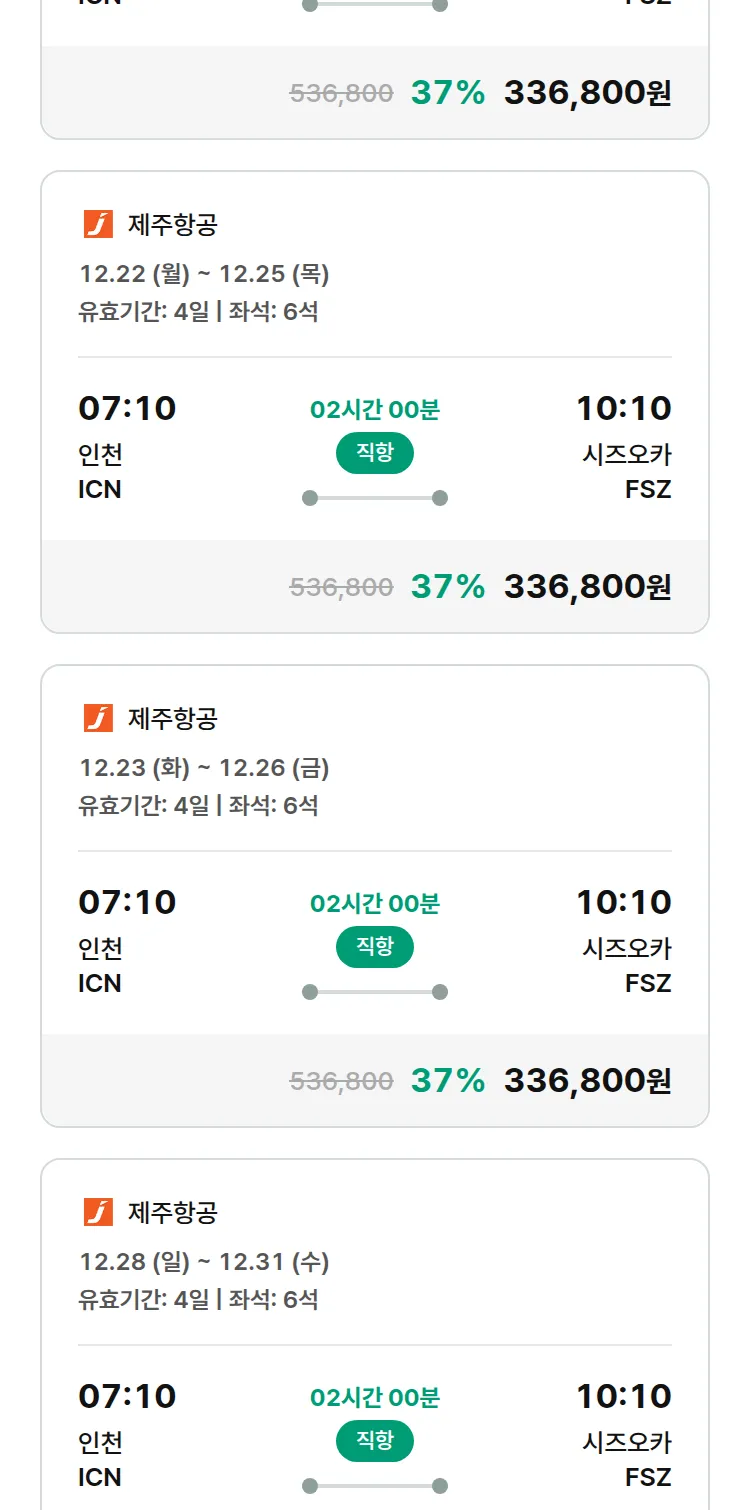Click the Jeju Air logo on the 12.22 flight
Image resolution: width=750 pixels, height=1510 pixels.
(98, 225)
